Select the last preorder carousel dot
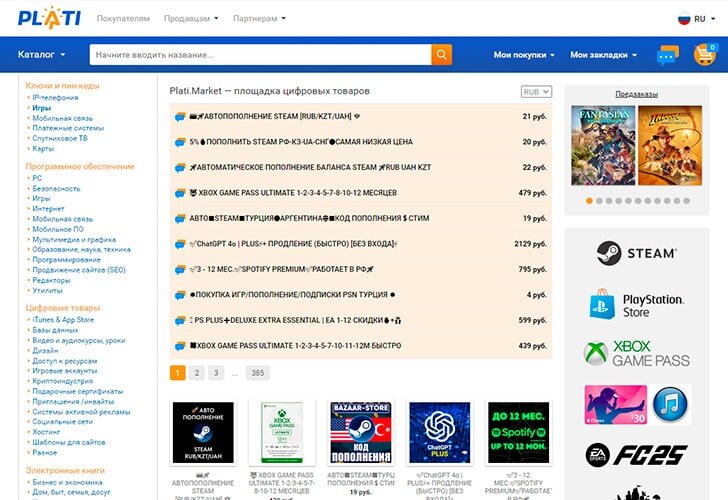This screenshot has height=500, width=728. (687, 201)
